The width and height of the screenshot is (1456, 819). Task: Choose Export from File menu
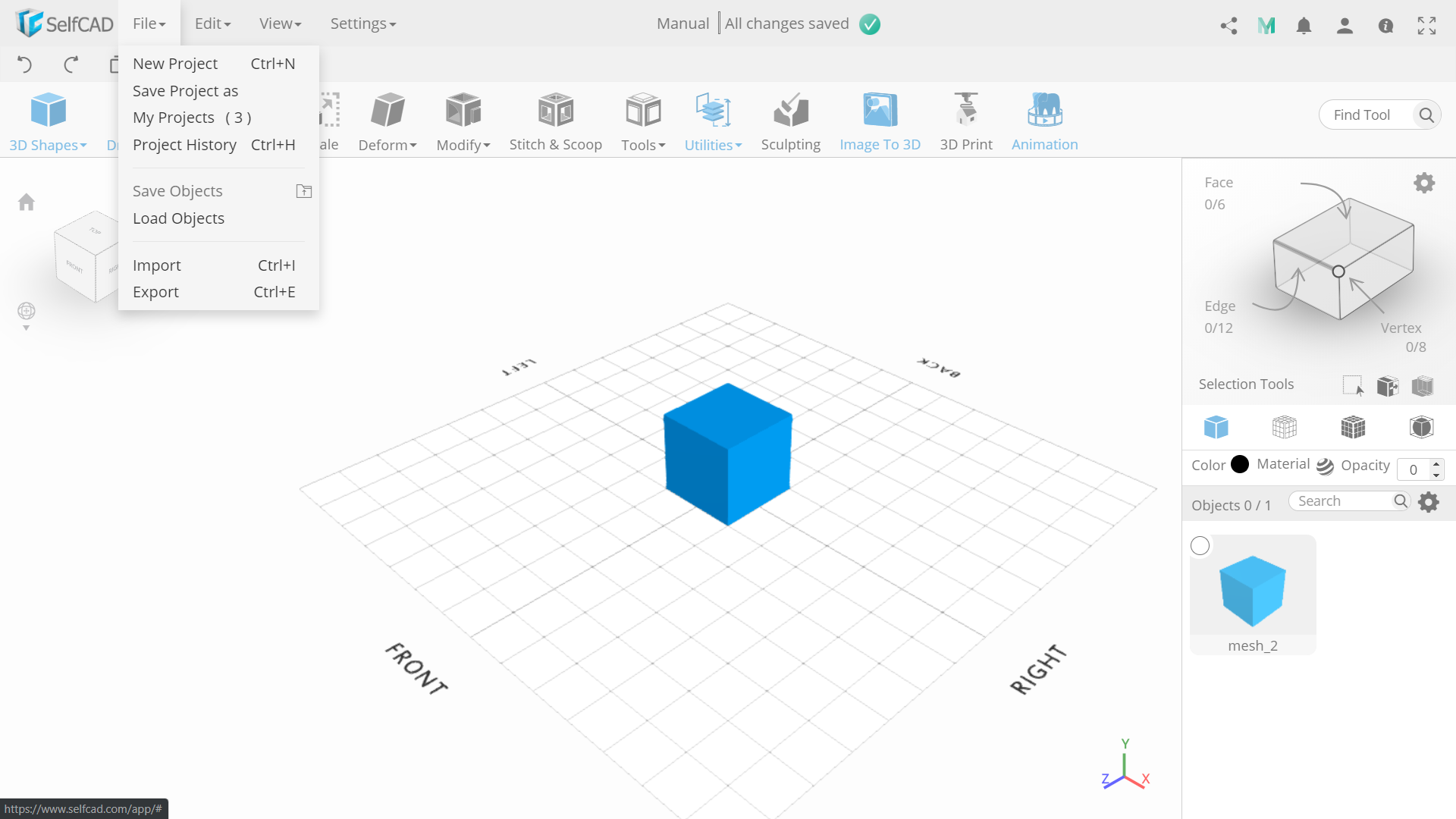click(x=155, y=292)
